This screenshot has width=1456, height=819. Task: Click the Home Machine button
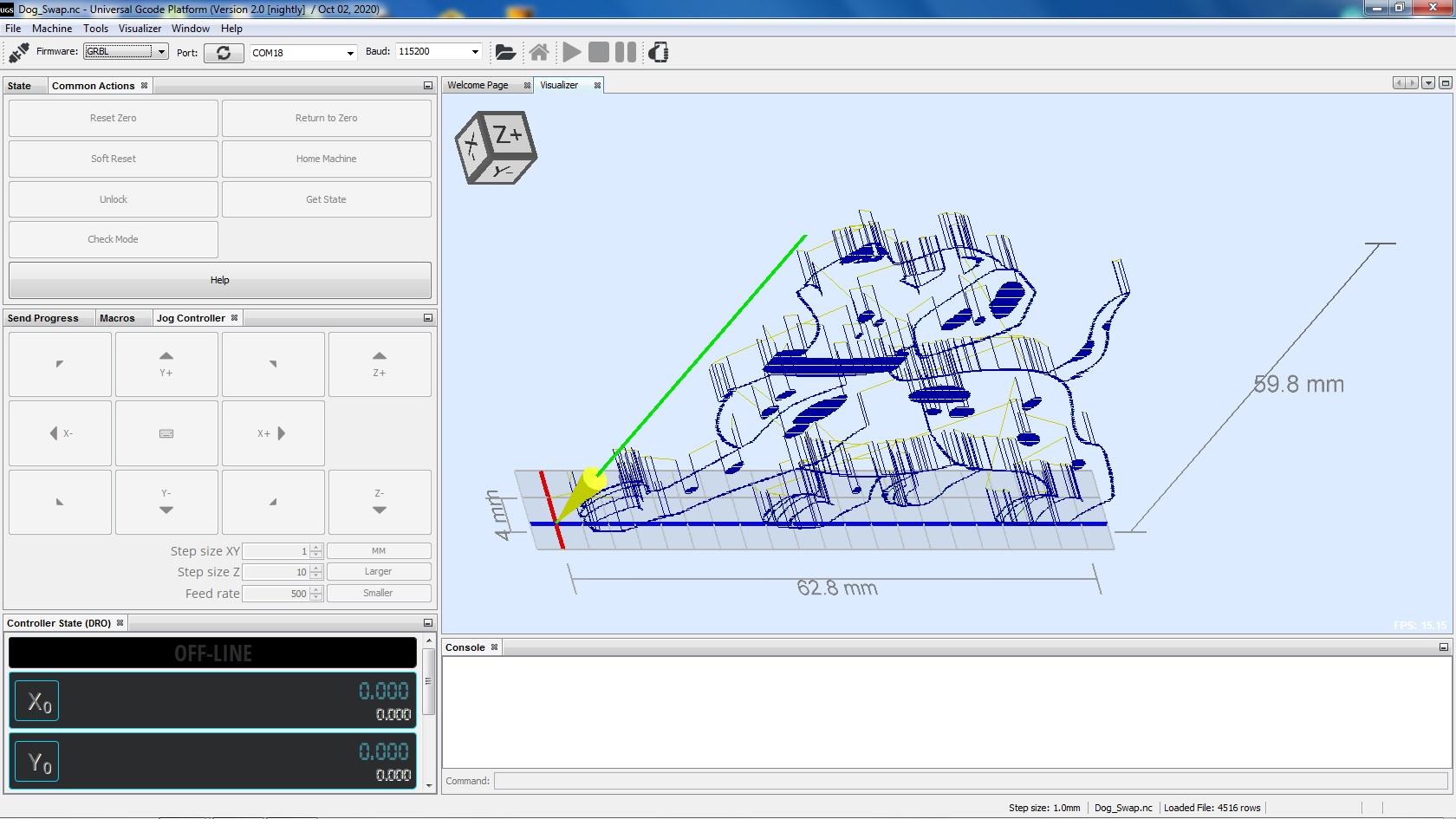327,159
